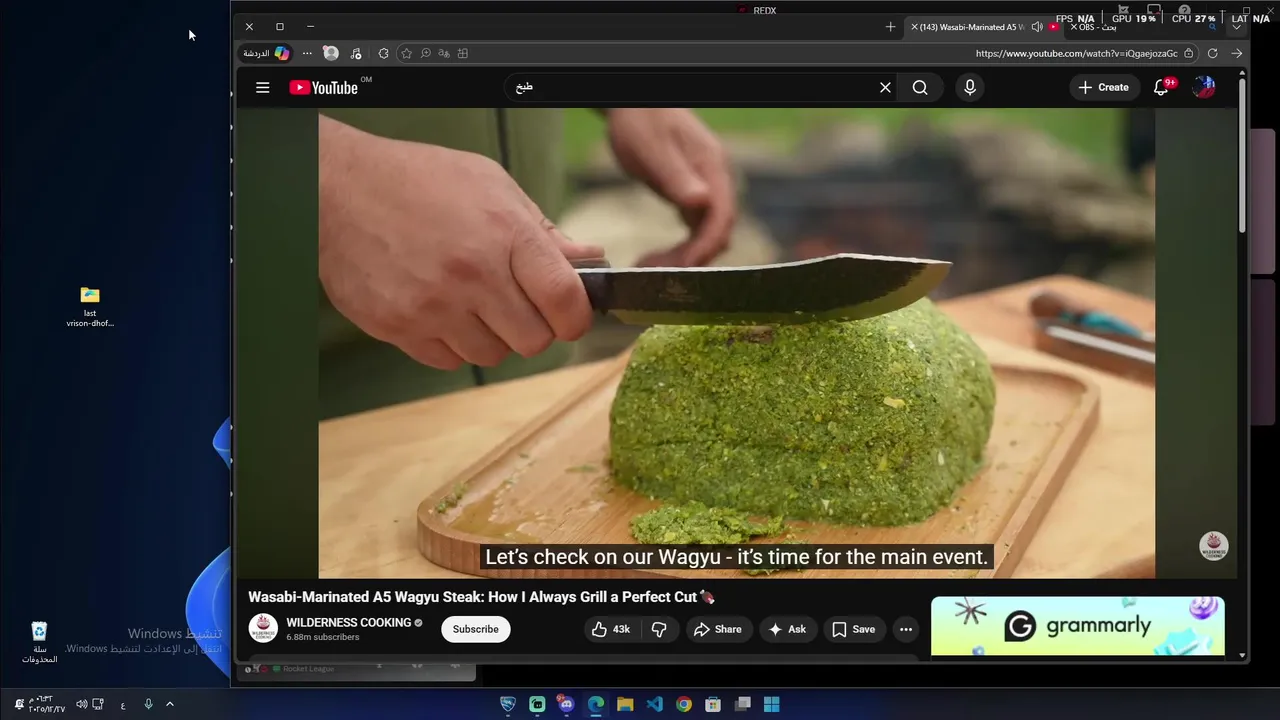1280x720 pixels.
Task: Add this page to favorites star
Action: [406, 53]
